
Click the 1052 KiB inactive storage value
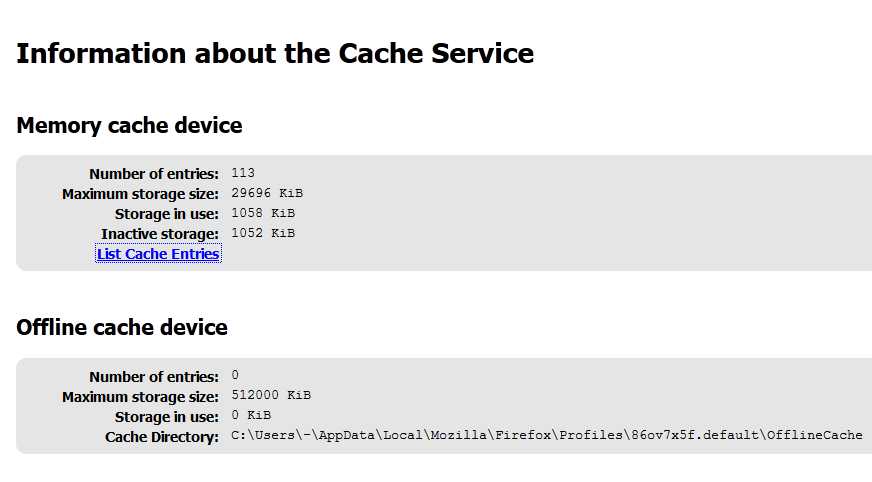(263, 233)
